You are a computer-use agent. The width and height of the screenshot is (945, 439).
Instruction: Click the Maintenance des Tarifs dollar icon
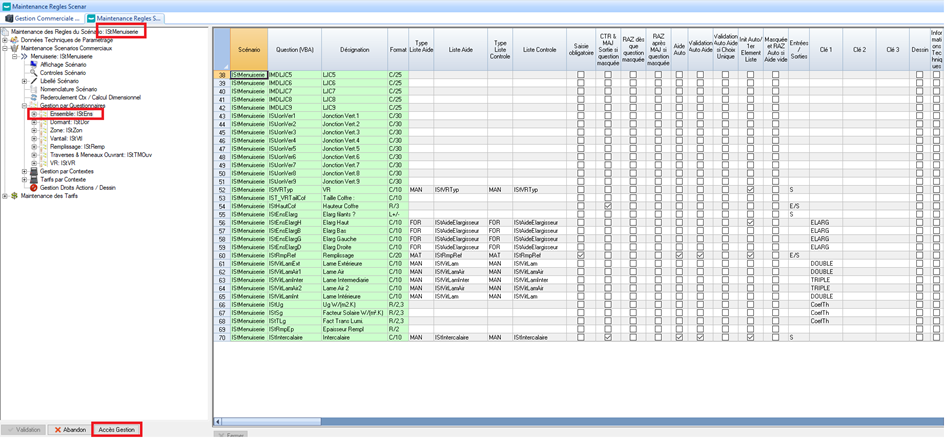[x=15, y=196]
